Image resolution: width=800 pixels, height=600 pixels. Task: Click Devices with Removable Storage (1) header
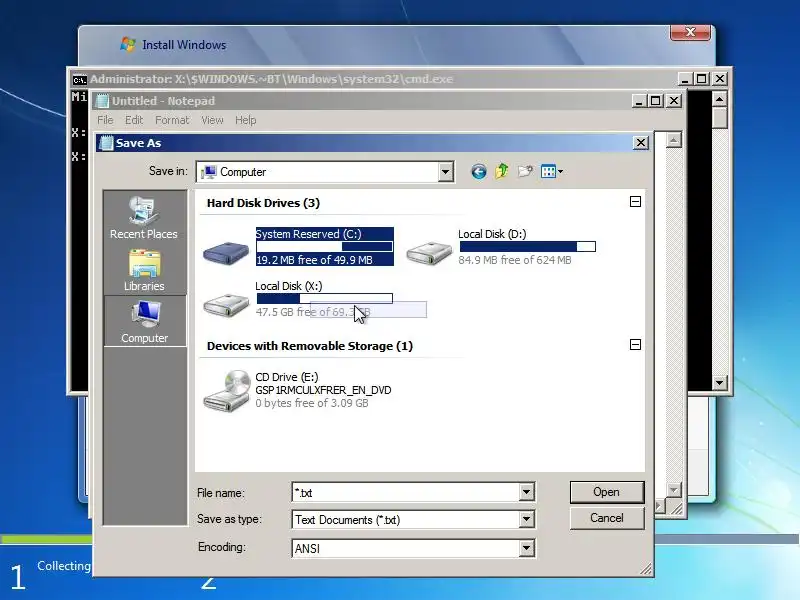(310, 346)
